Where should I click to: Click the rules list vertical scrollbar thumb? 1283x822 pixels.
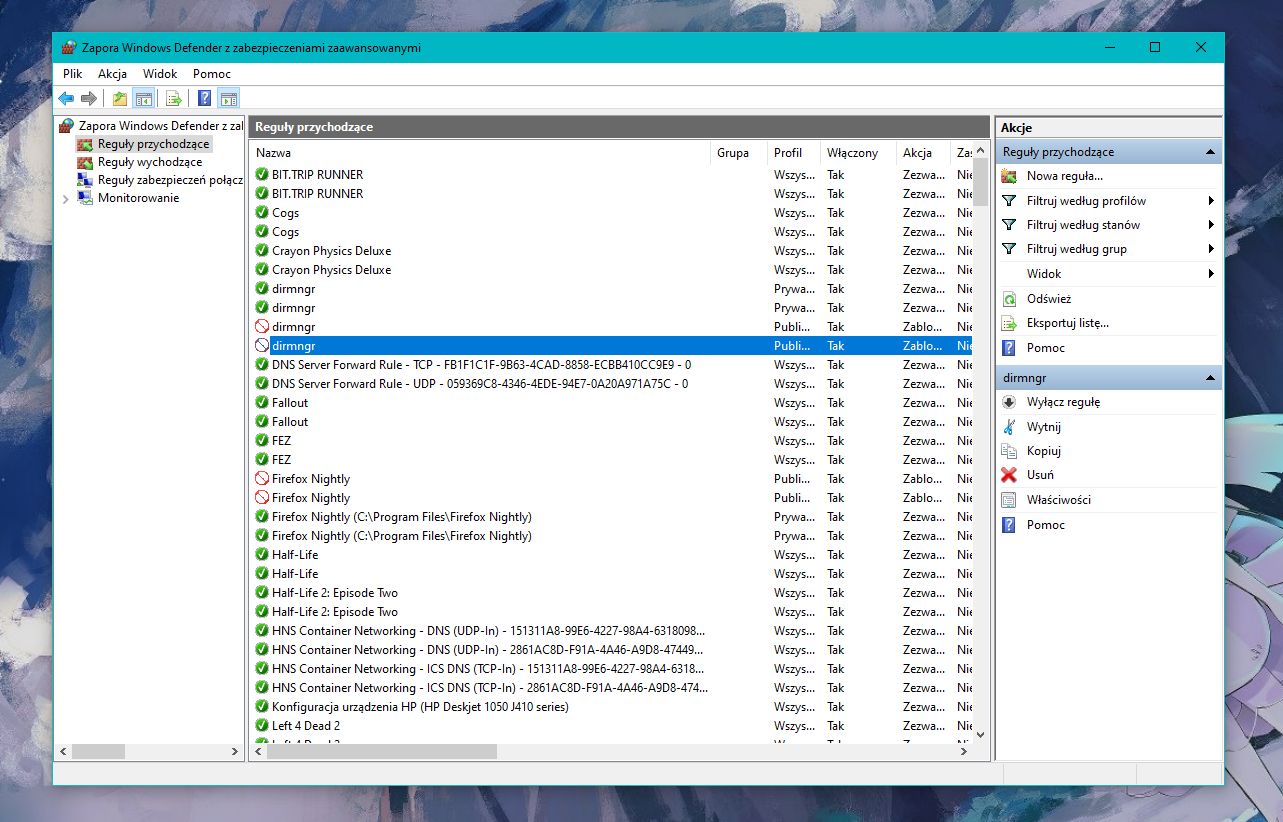[980, 182]
